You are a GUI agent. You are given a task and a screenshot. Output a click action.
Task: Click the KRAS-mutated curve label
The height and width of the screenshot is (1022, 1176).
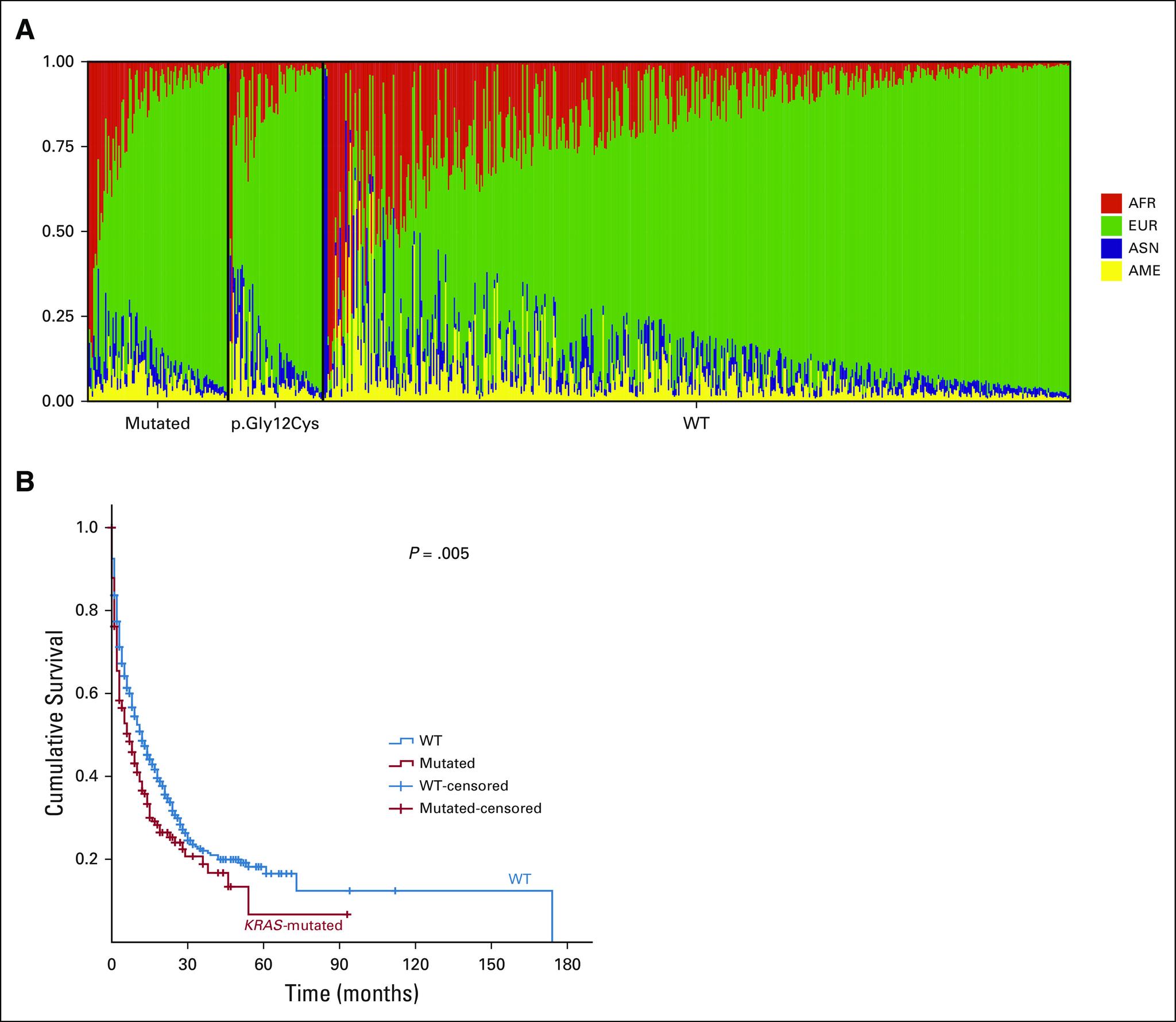tap(293, 925)
